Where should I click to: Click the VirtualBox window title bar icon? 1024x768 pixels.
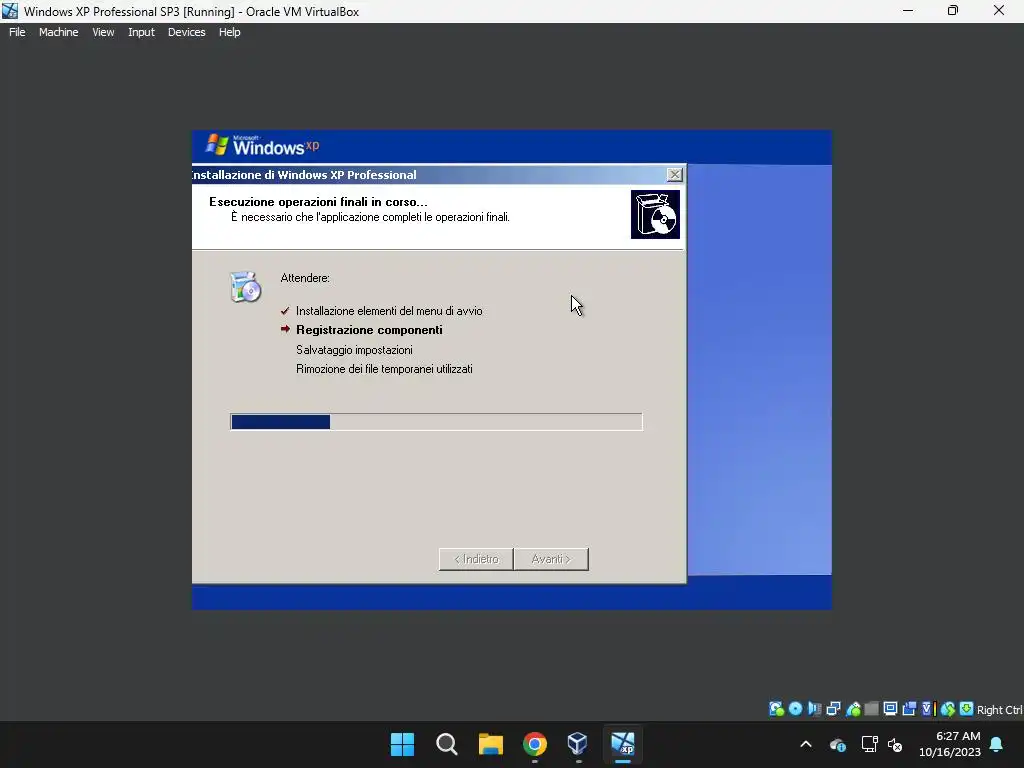pyautogui.click(x=10, y=11)
